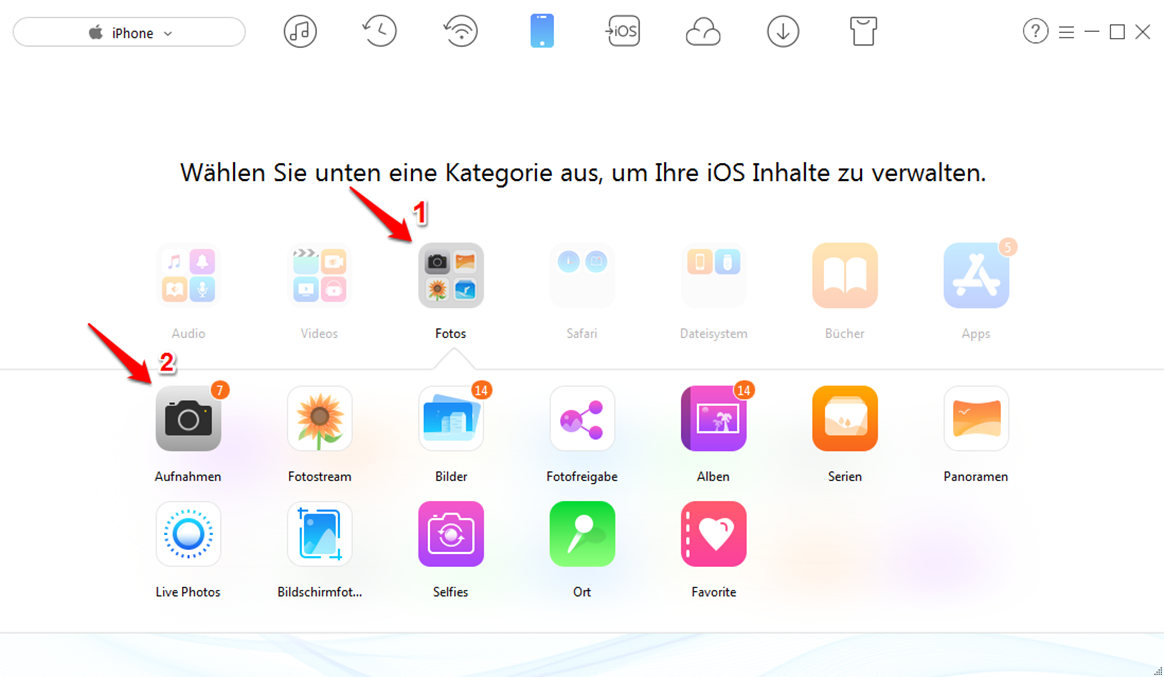
Task: Open the iTunes library music icon
Action: pyautogui.click(x=300, y=32)
